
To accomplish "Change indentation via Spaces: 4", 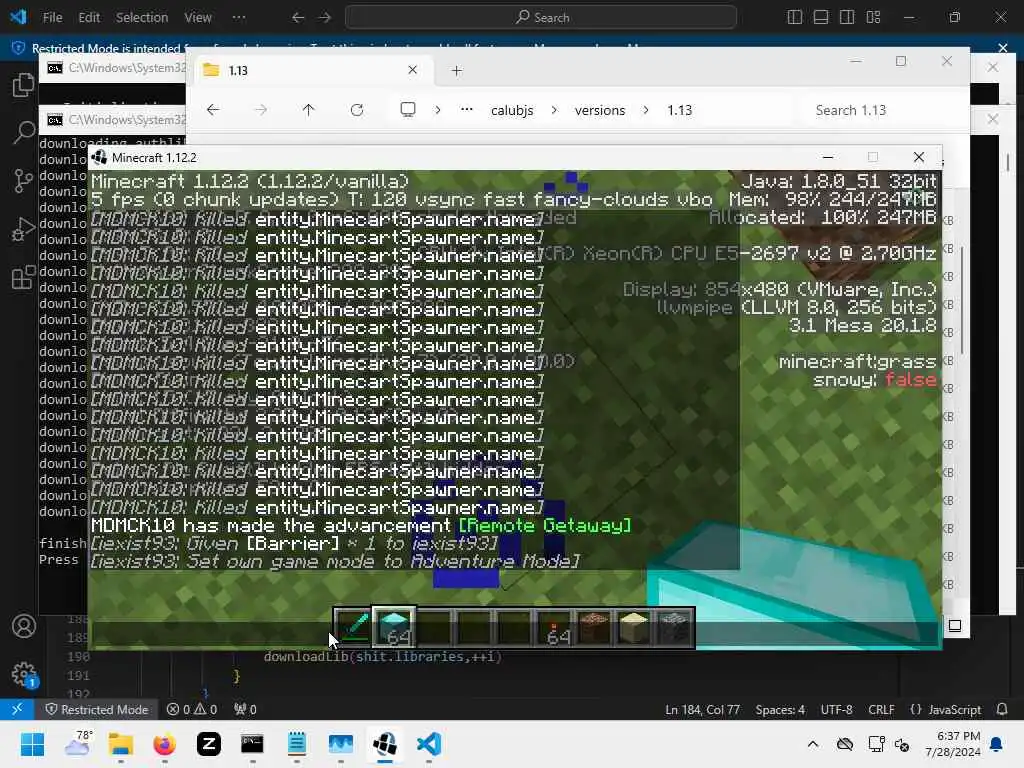I will [780, 709].
